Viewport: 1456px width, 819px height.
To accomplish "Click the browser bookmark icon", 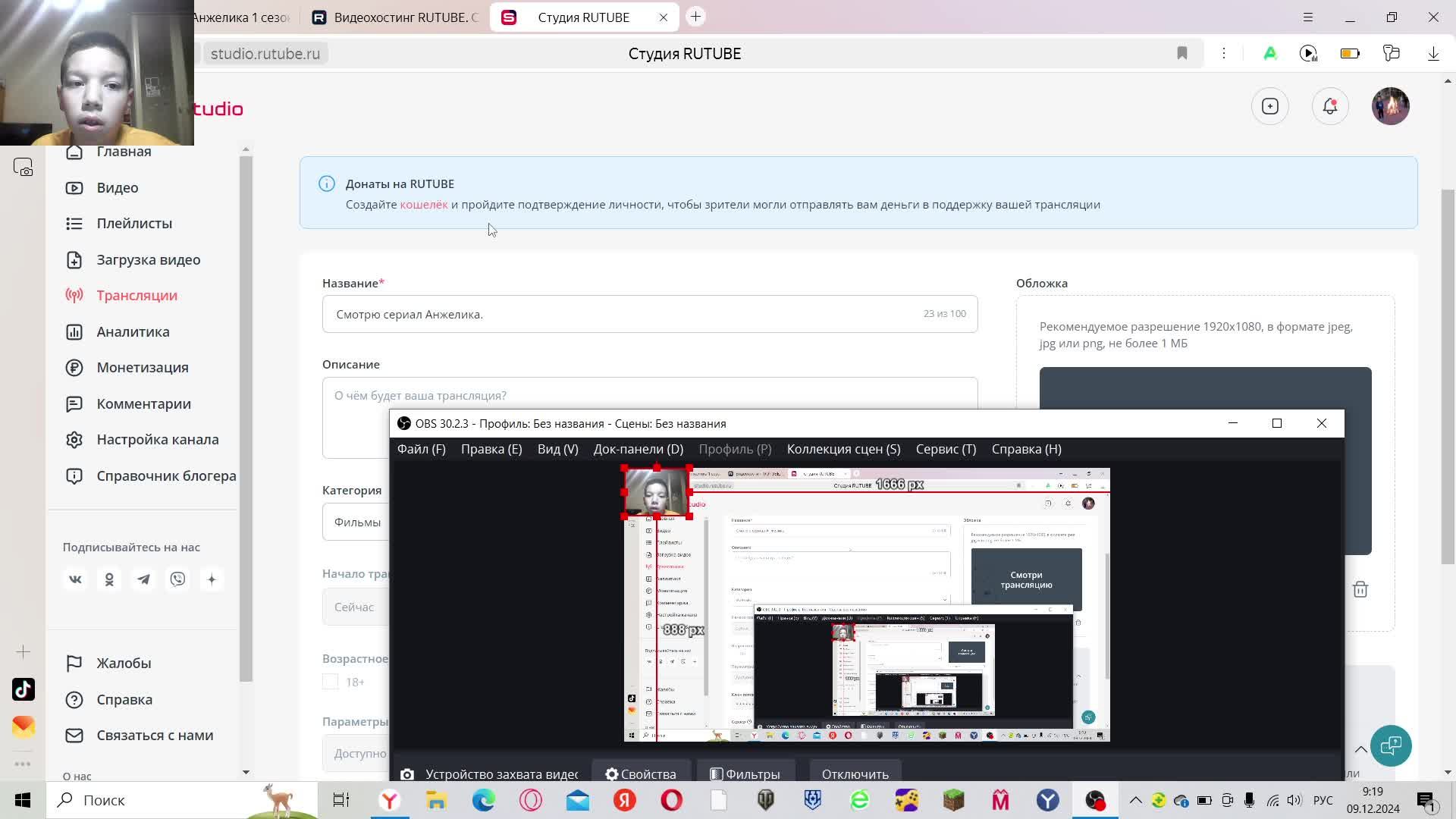I will coord(1181,53).
